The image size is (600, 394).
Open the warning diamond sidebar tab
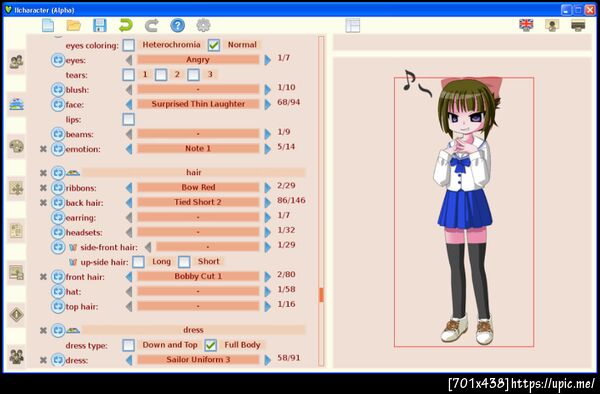pyautogui.click(x=16, y=315)
